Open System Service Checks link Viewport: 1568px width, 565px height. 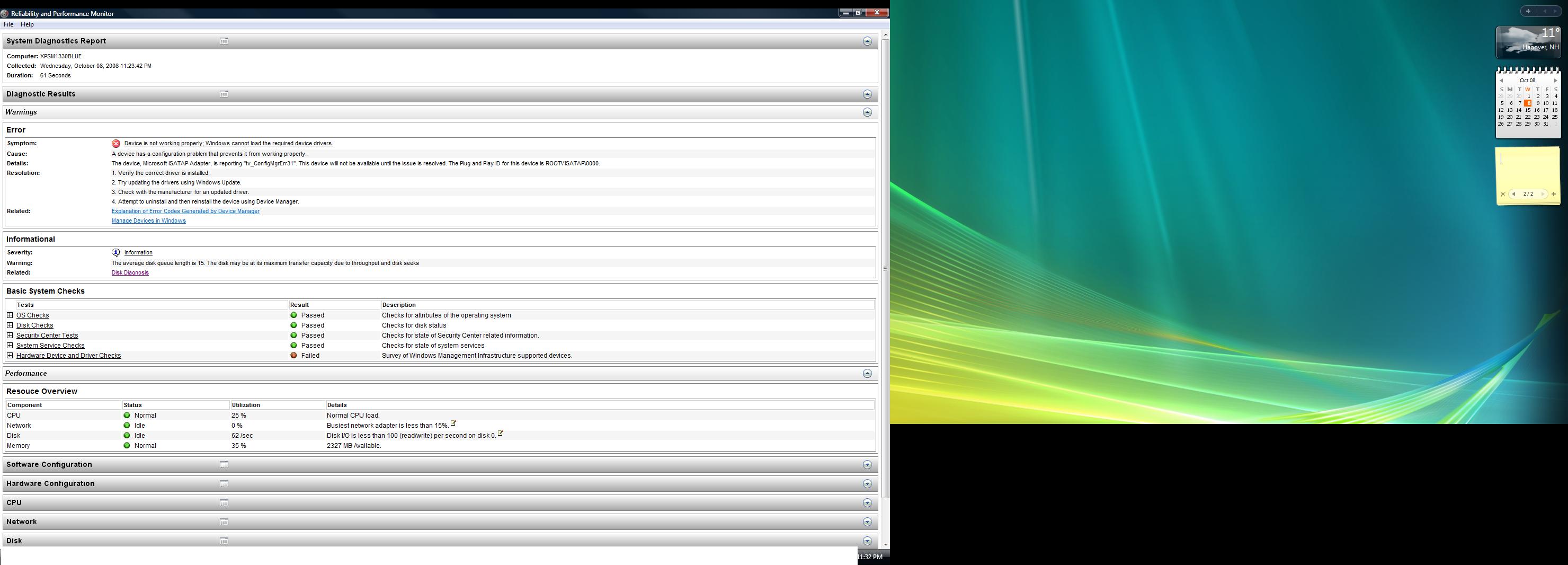(x=50, y=346)
